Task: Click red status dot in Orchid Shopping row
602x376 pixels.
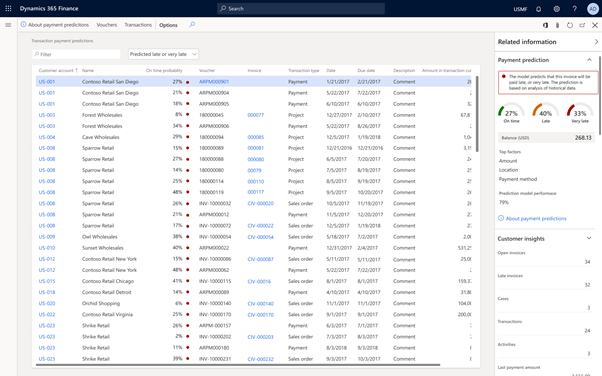Action: (x=188, y=303)
